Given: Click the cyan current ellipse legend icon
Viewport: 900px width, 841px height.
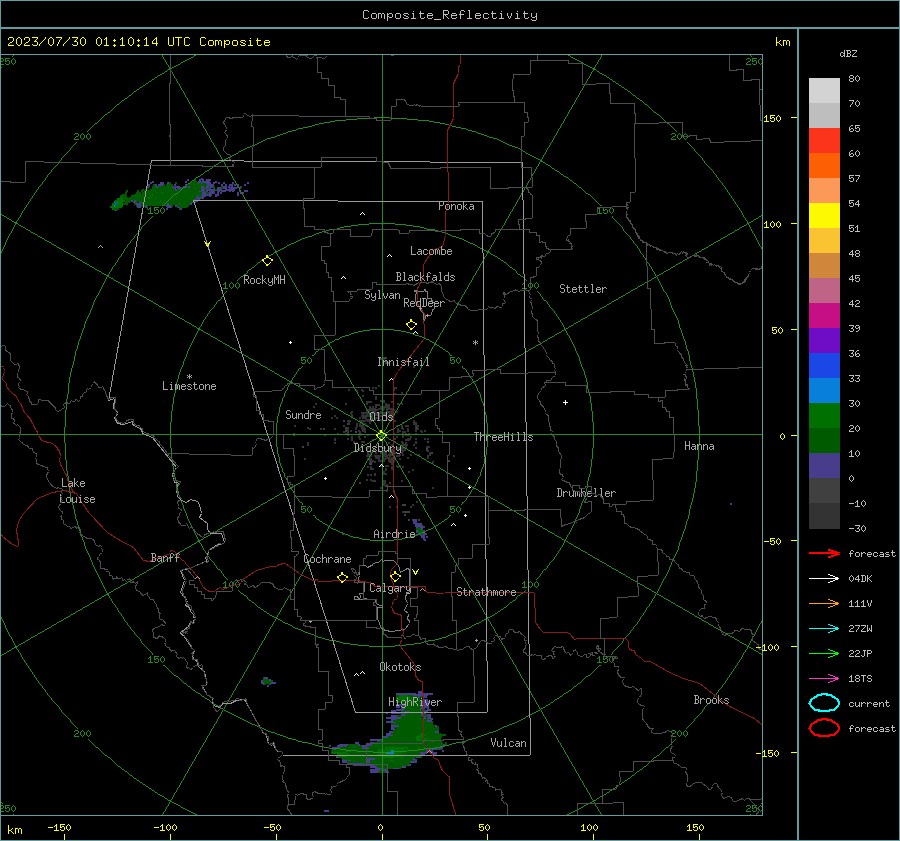Looking at the screenshot, I should coord(824,703).
